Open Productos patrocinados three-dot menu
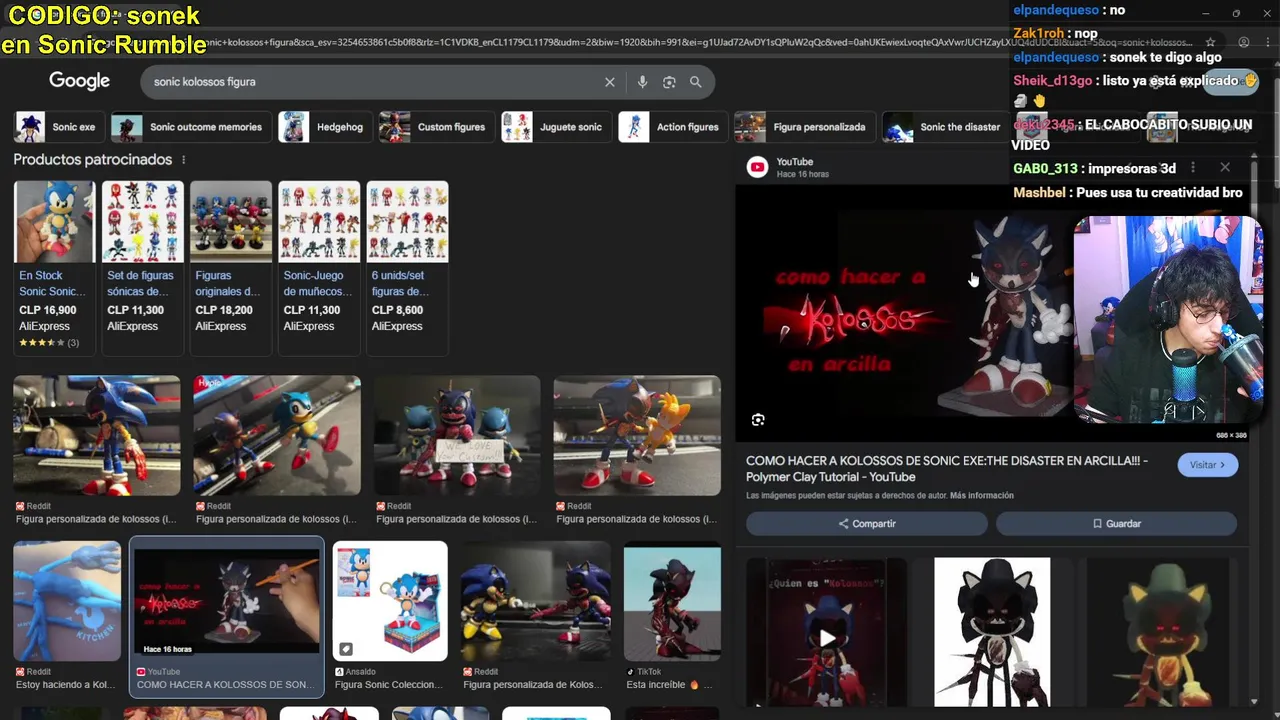 coord(183,160)
